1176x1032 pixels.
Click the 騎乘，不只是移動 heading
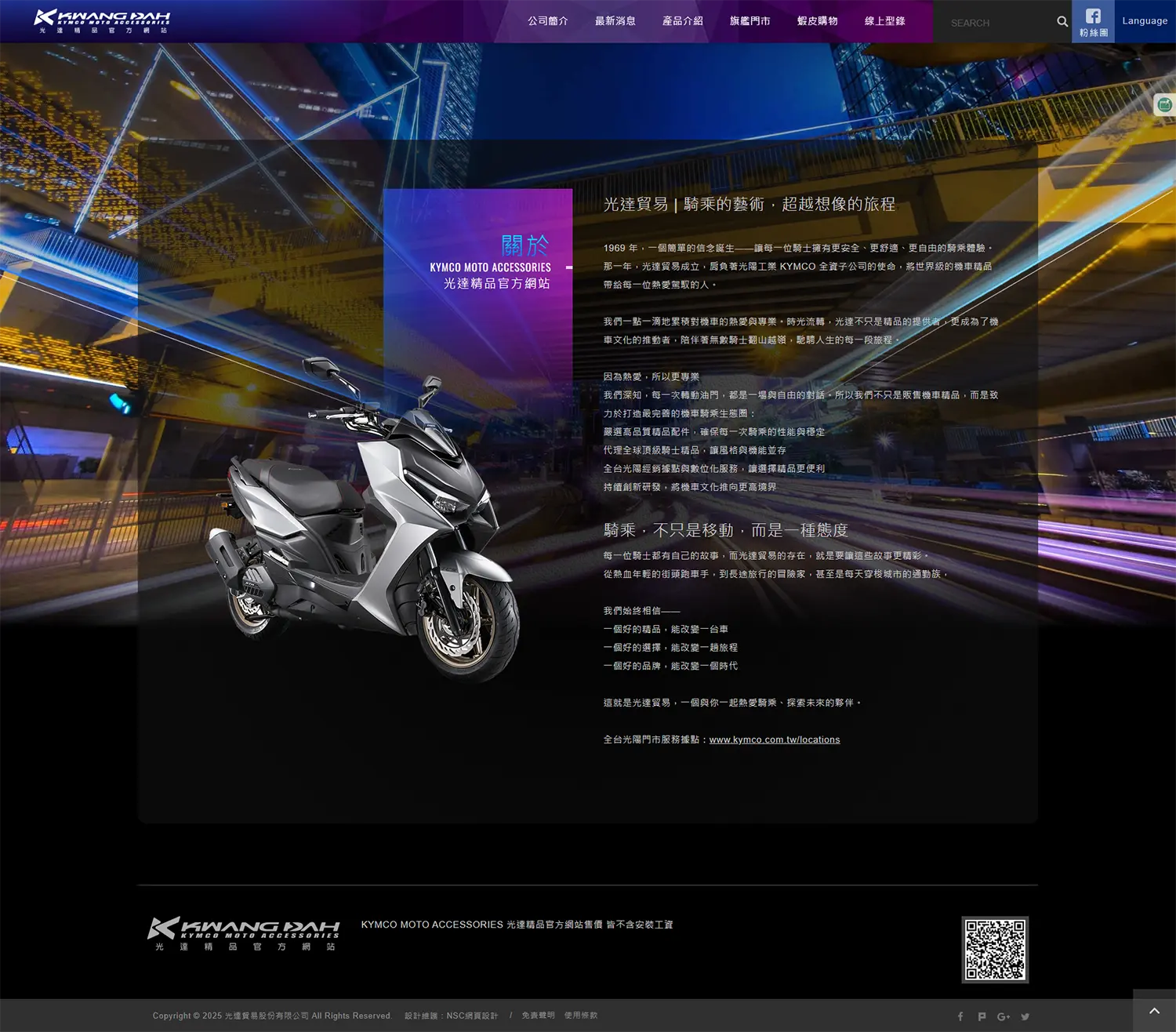726,530
